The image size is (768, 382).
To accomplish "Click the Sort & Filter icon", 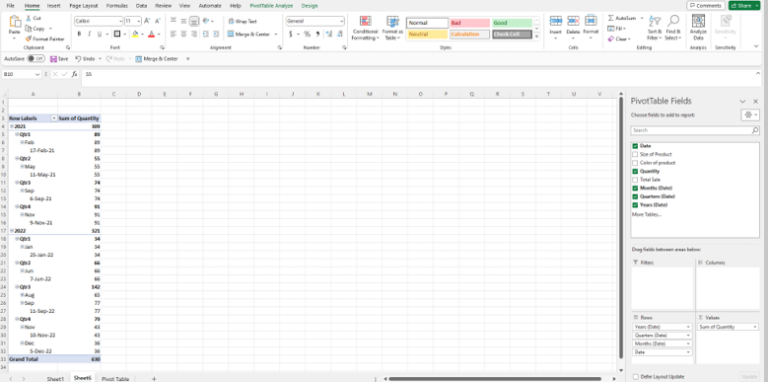I will pos(654,22).
